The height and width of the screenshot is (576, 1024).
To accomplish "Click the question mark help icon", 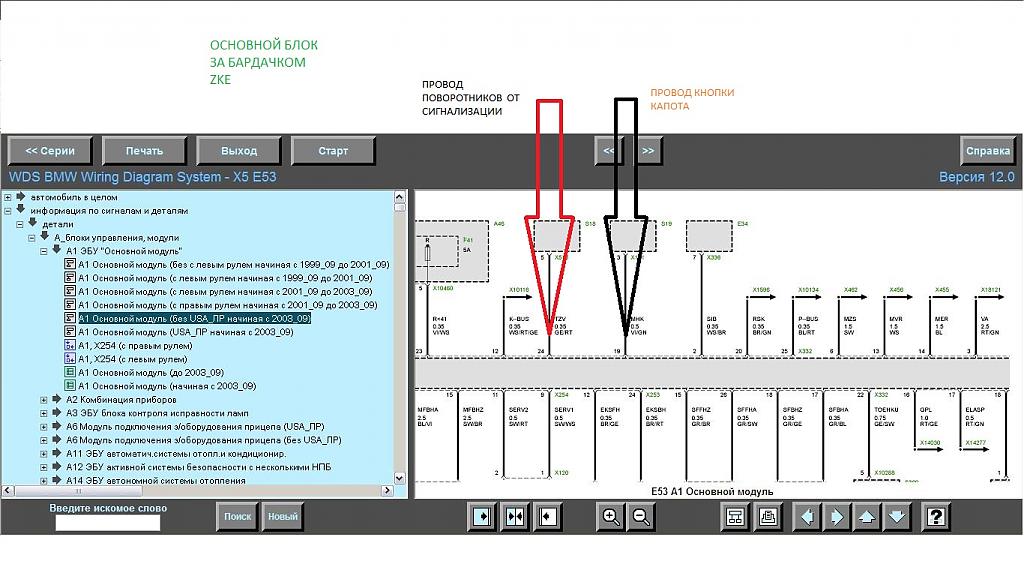I will (935, 517).
